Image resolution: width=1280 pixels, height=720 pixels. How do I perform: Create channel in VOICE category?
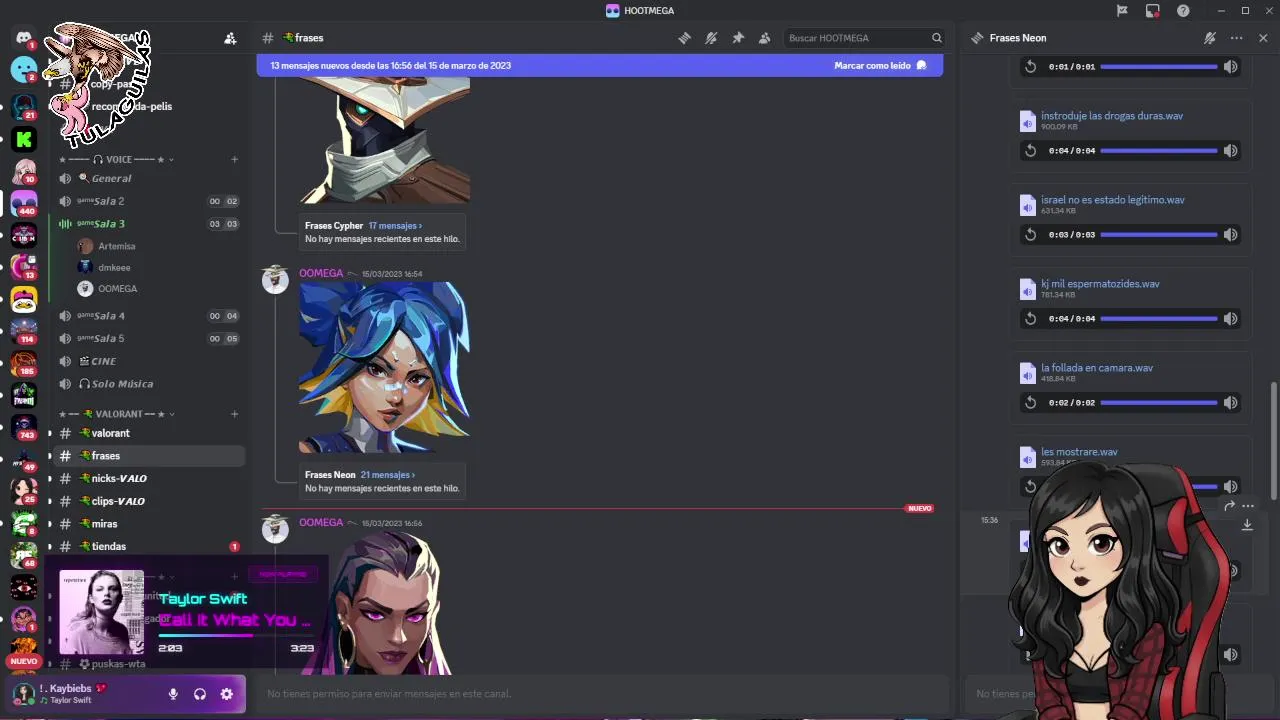[x=235, y=159]
